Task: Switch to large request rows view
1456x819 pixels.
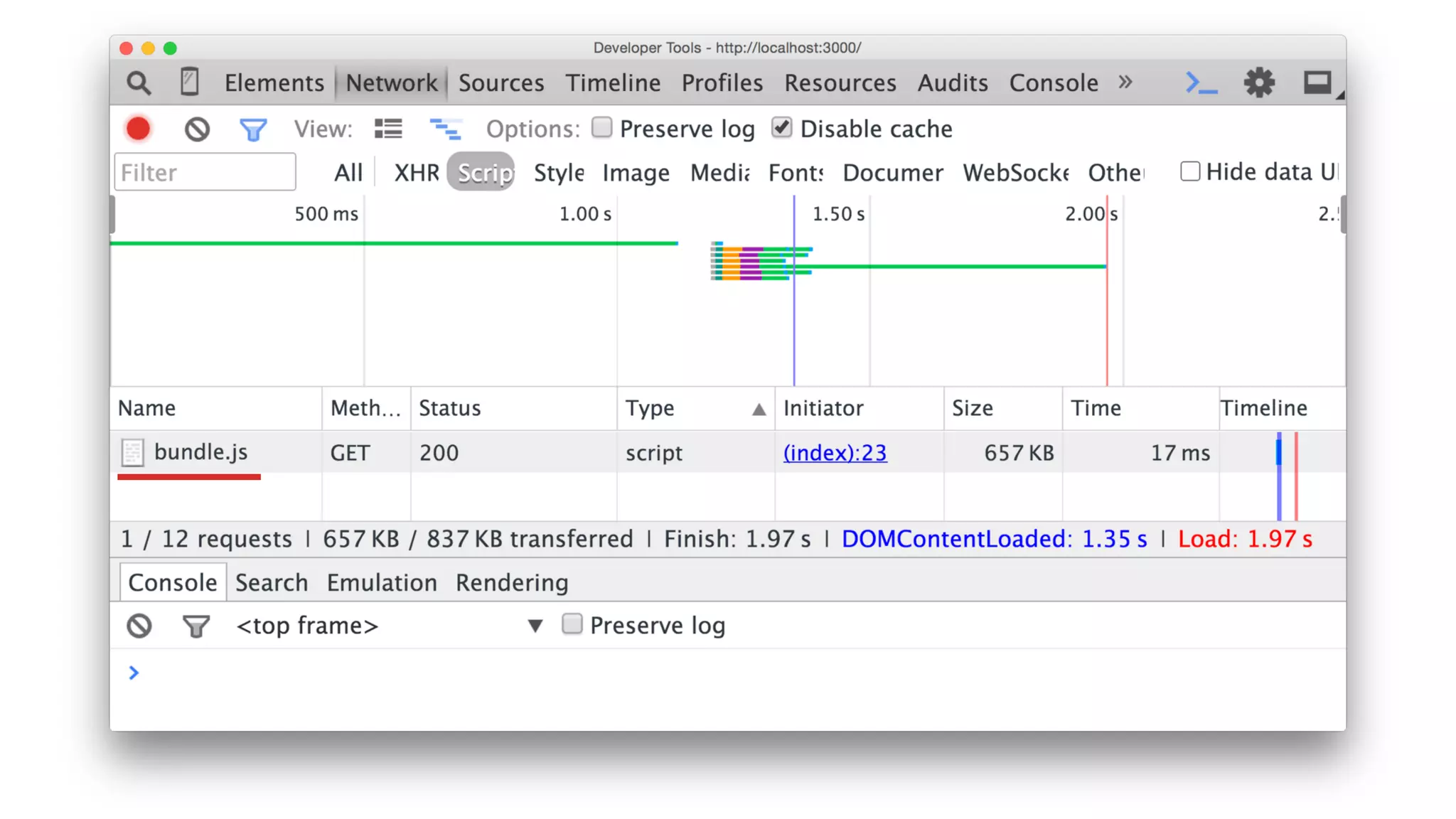Action: point(388,129)
